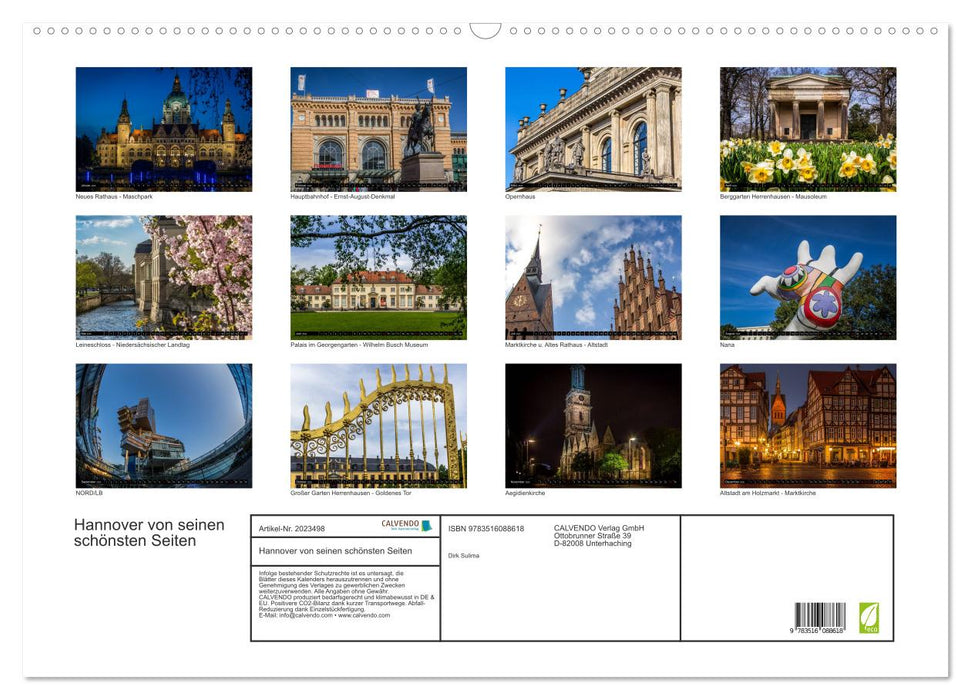Select the Goldenes Tor golden gate photo
Viewport: 971px width, 700px height.
click(378, 425)
